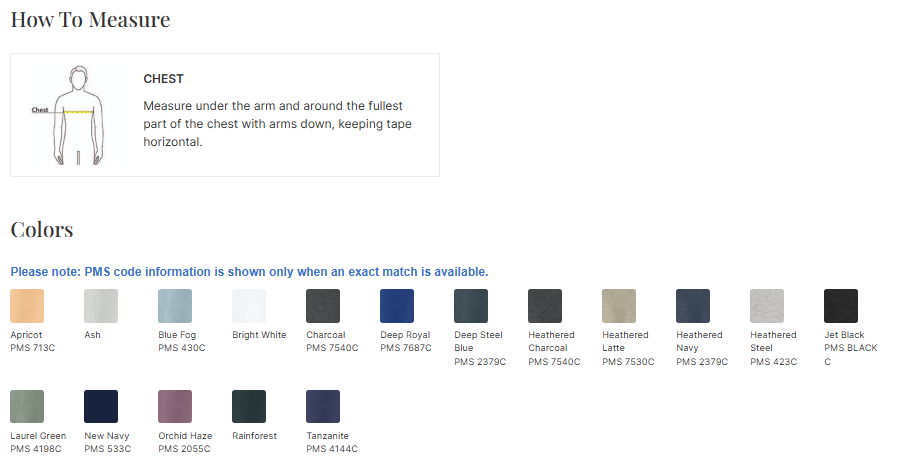Screen dimensions: 914x474
Task: Select the Bright White swatch
Action: 249,306
